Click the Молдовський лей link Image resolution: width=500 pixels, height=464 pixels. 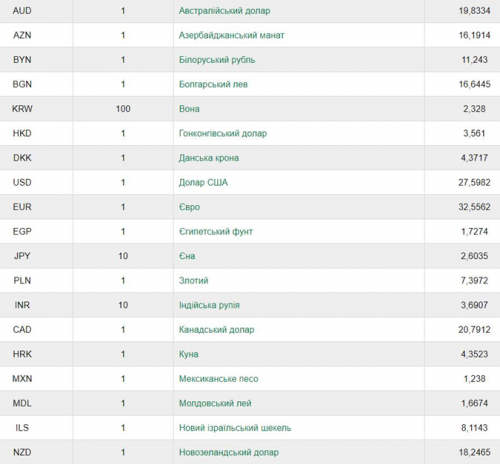[x=215, y=403]
